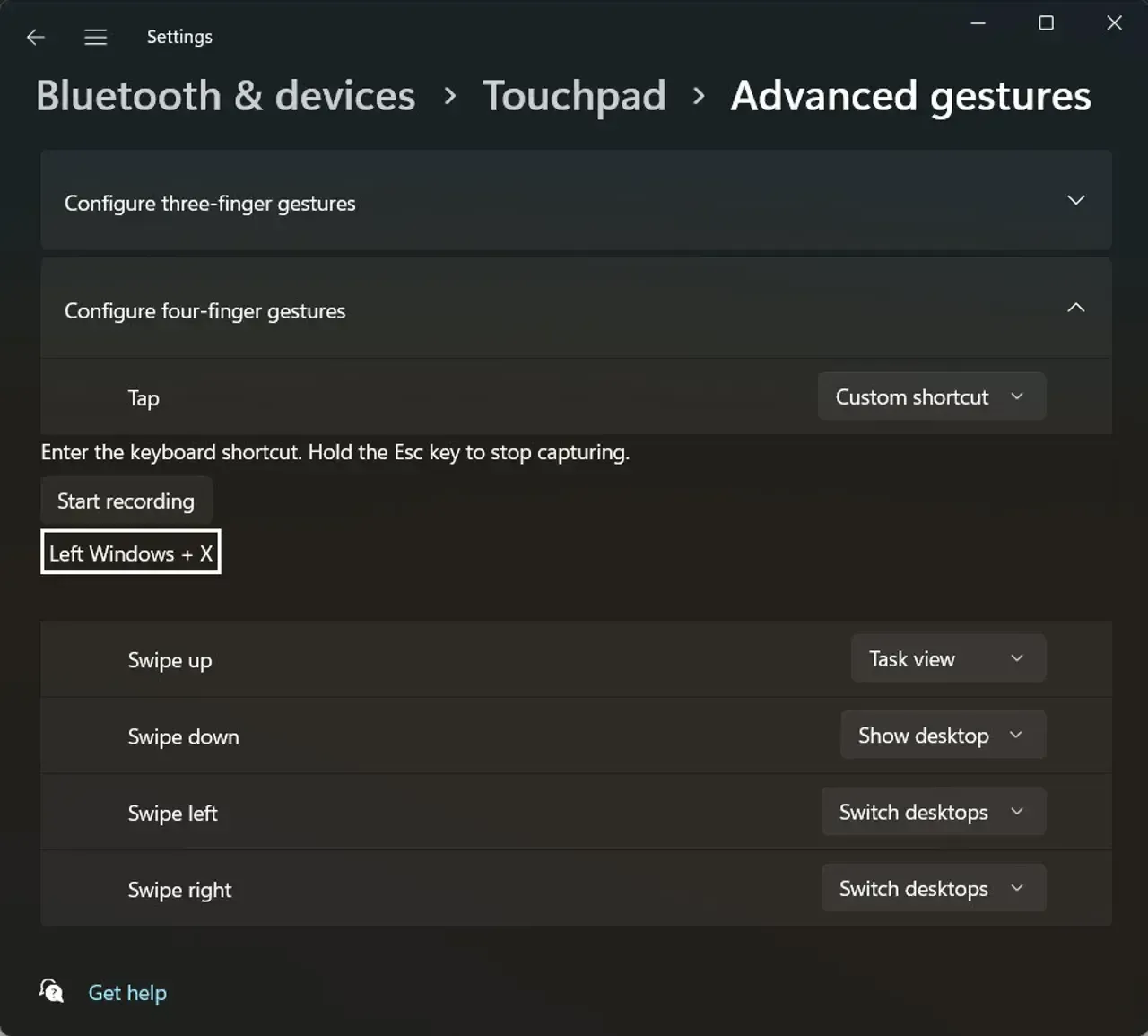Open the Get help link

click(x=126, y=992)
